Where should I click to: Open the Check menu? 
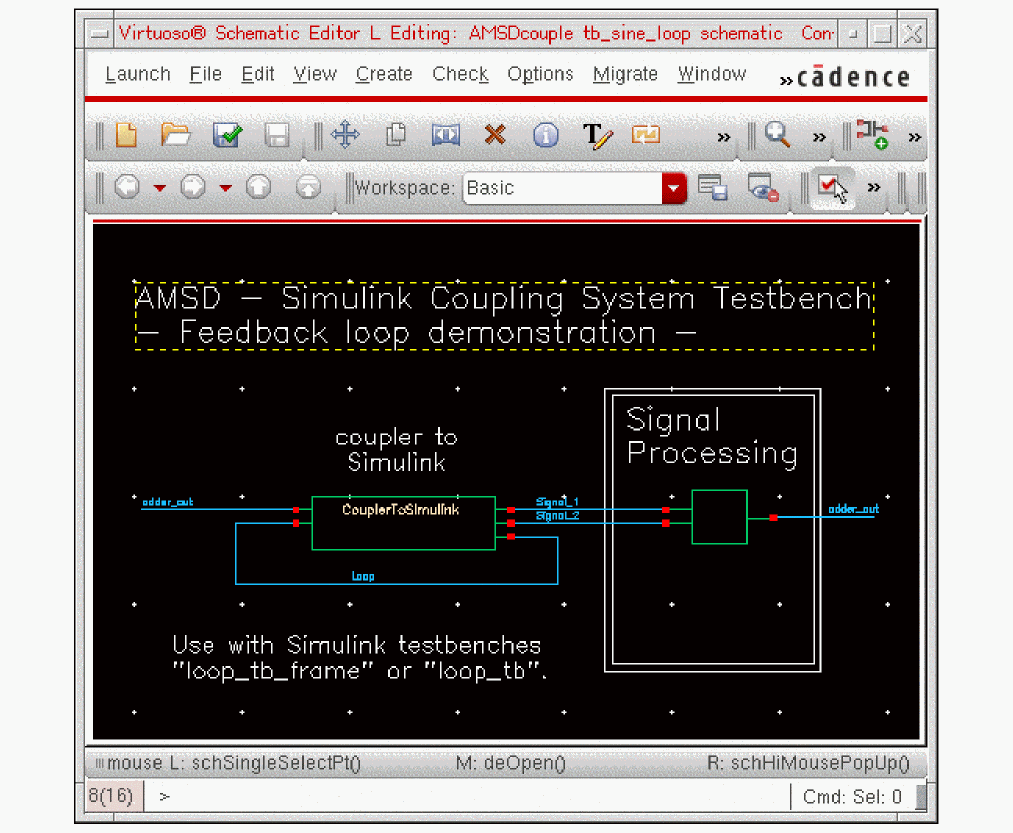(460, 74)
